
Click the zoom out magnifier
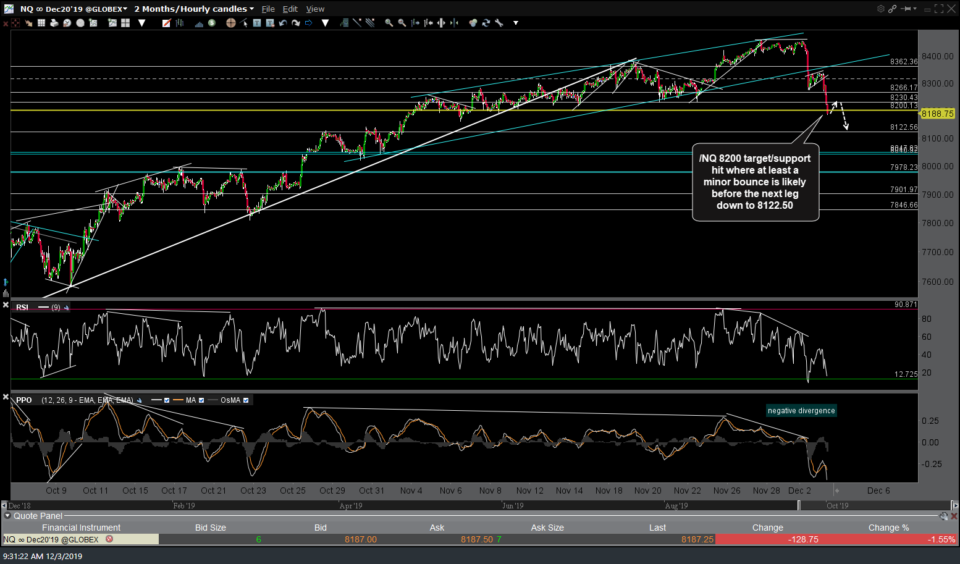pos(402,23)
